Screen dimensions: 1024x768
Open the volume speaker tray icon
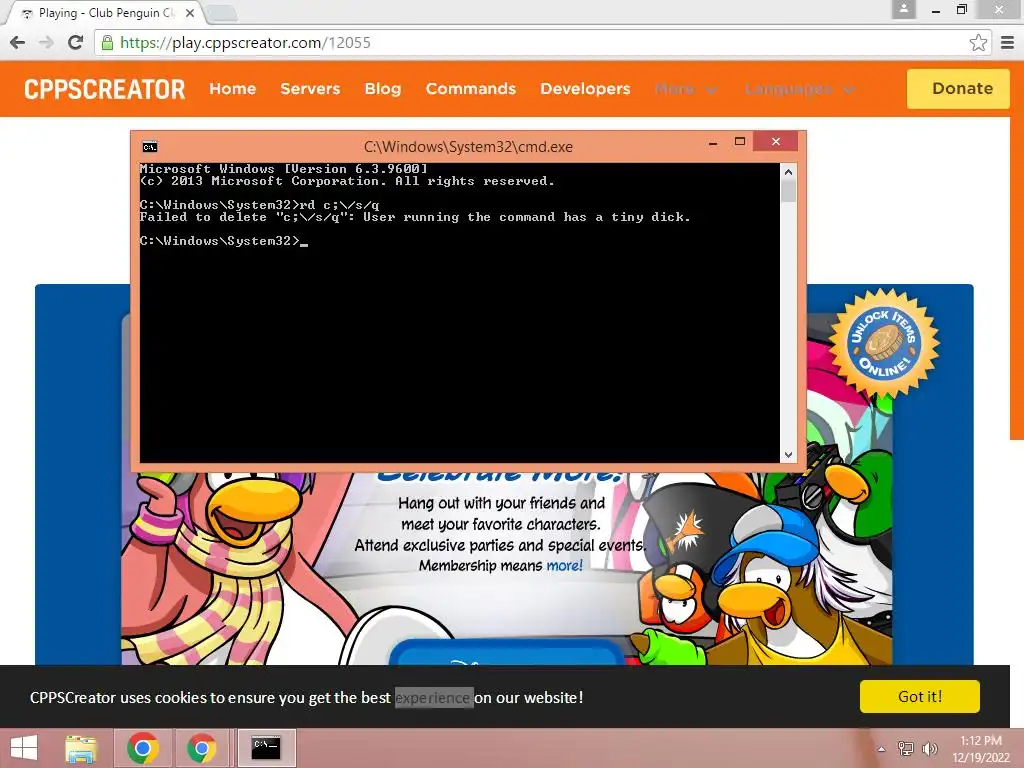[x=929, y=748]
